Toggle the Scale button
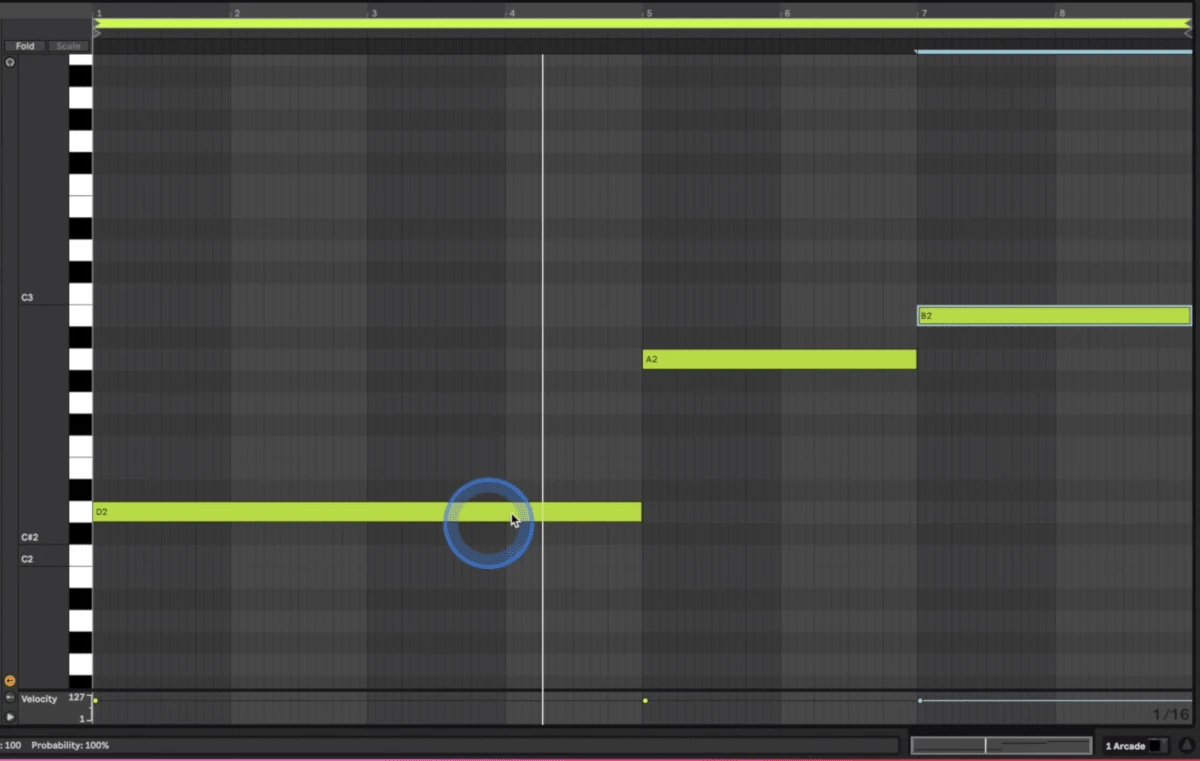Viewport: 1200px width, 761px height. click(68, 46)
